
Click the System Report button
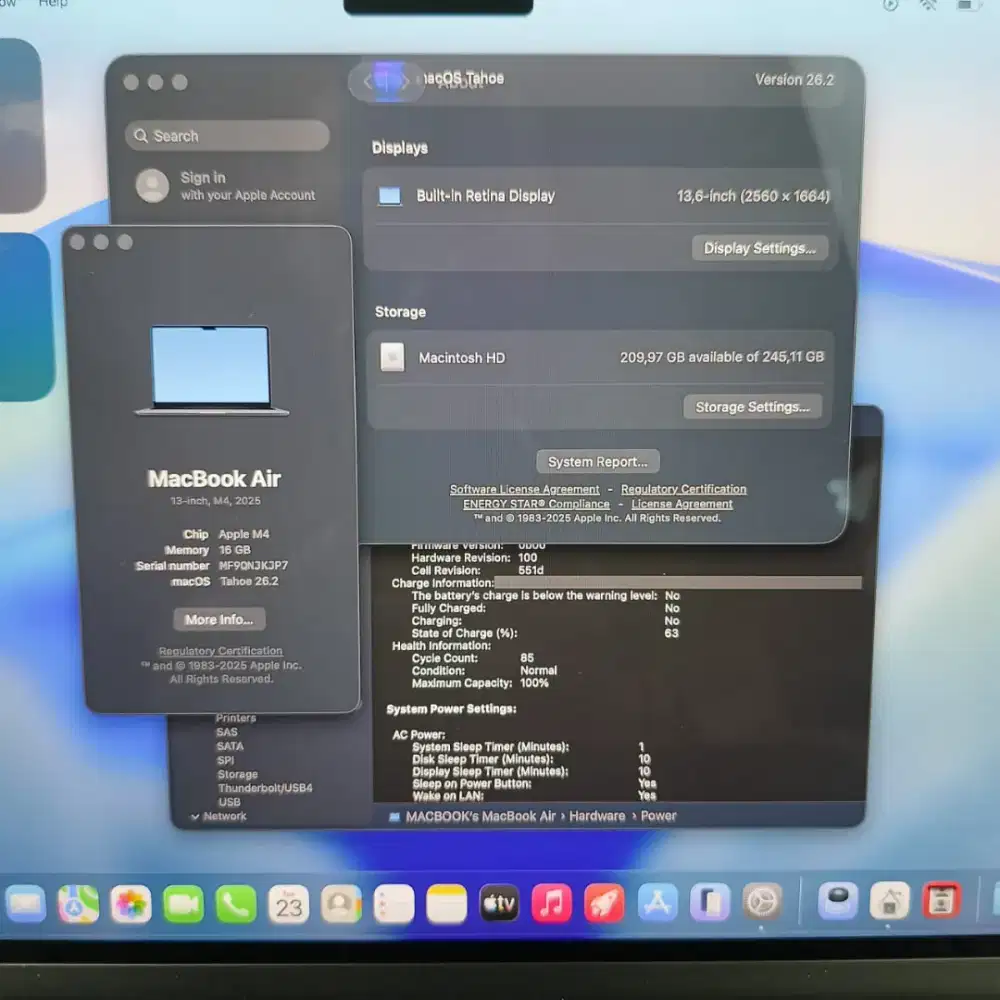click(x=597, y=461)
